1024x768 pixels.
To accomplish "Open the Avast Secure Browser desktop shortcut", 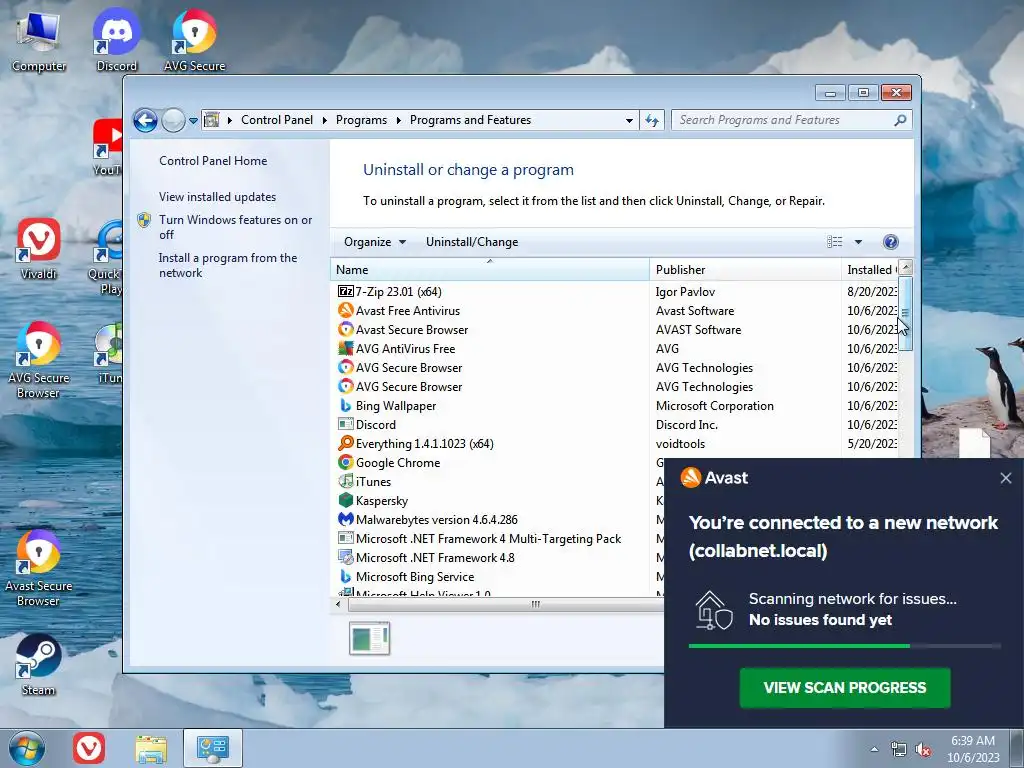I will (x=39, y=568).
